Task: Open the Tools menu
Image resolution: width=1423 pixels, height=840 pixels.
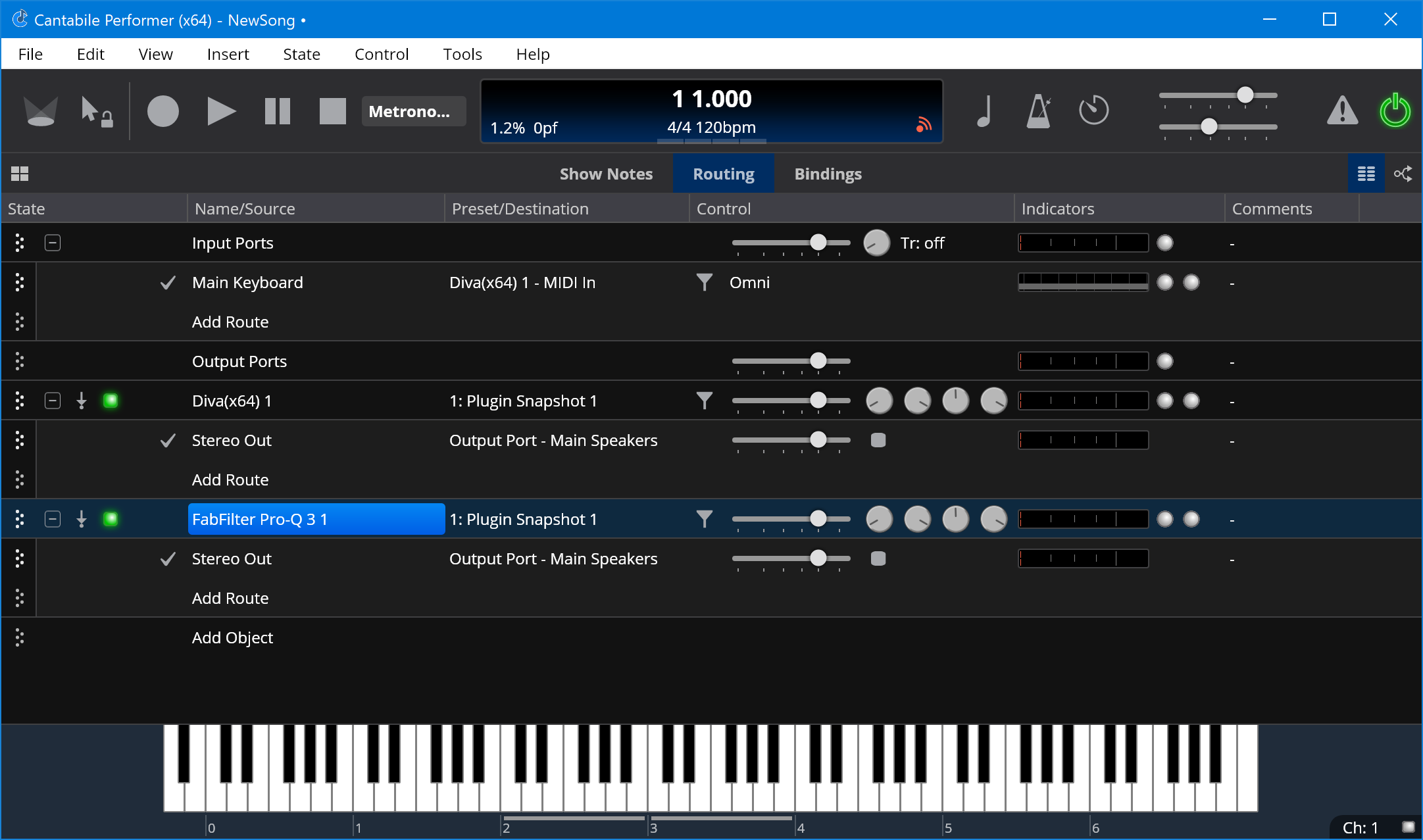Action: (x=462, y=54)
